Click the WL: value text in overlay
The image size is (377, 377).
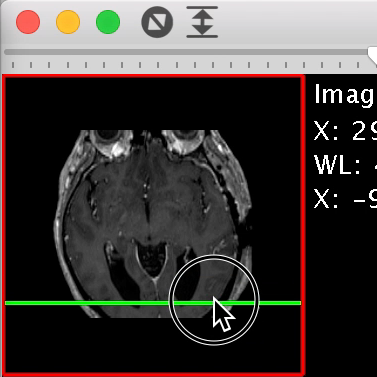tap(345, 165)
